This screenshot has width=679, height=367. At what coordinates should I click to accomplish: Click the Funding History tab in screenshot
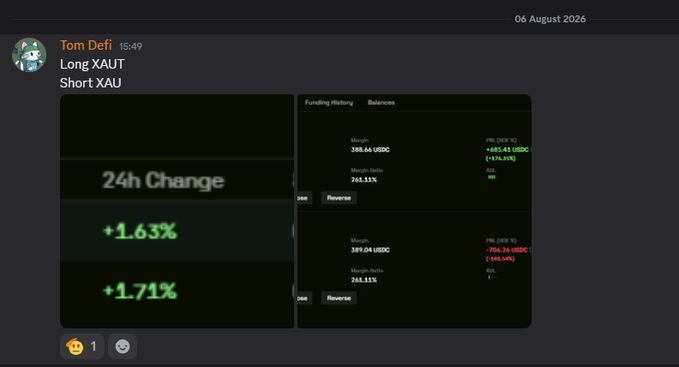tap(329, 103)
